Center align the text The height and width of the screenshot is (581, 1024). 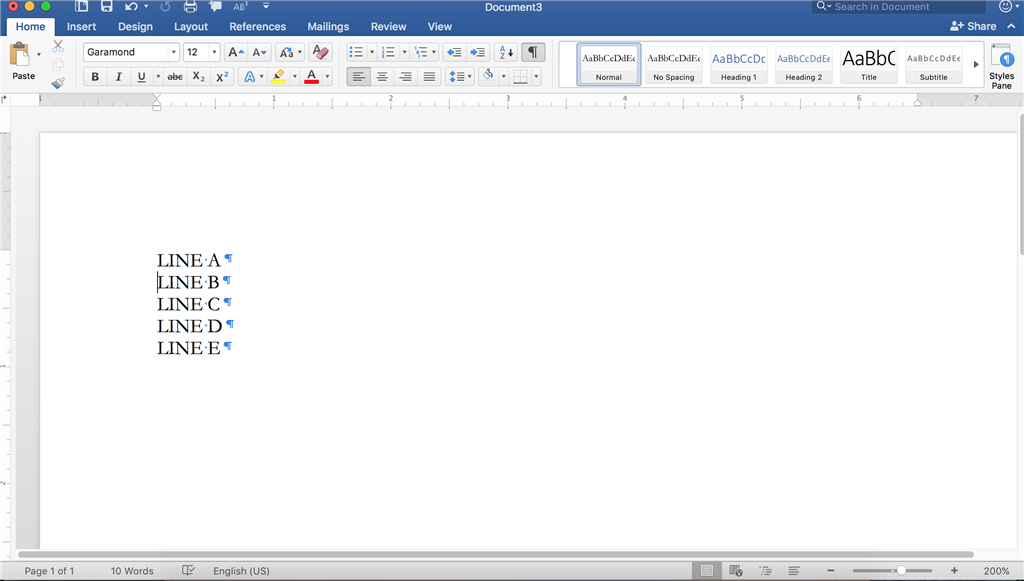coord(382,76)
